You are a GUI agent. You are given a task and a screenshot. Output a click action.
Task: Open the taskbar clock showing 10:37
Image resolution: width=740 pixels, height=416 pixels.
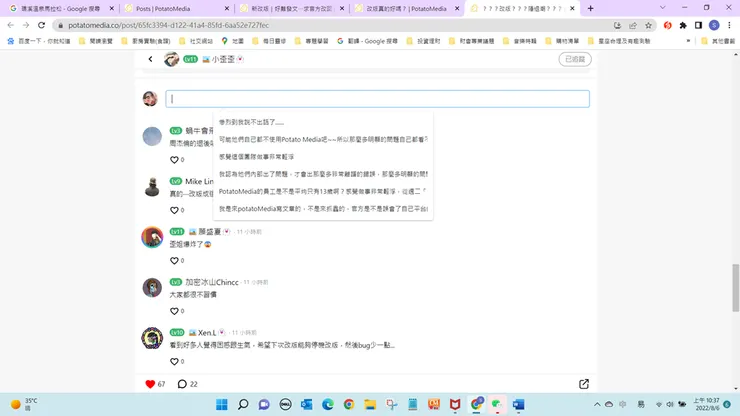(x=706, y=404)
